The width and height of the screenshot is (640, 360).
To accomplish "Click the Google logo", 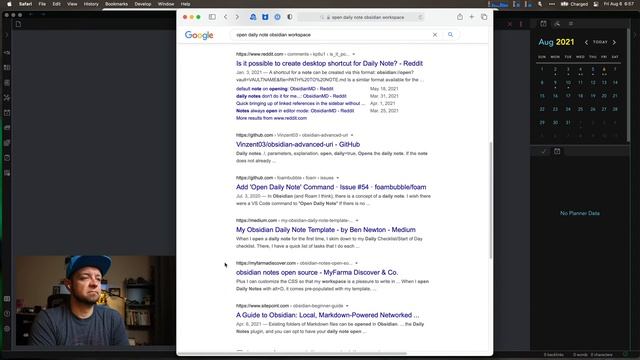I will pos(199,35).
